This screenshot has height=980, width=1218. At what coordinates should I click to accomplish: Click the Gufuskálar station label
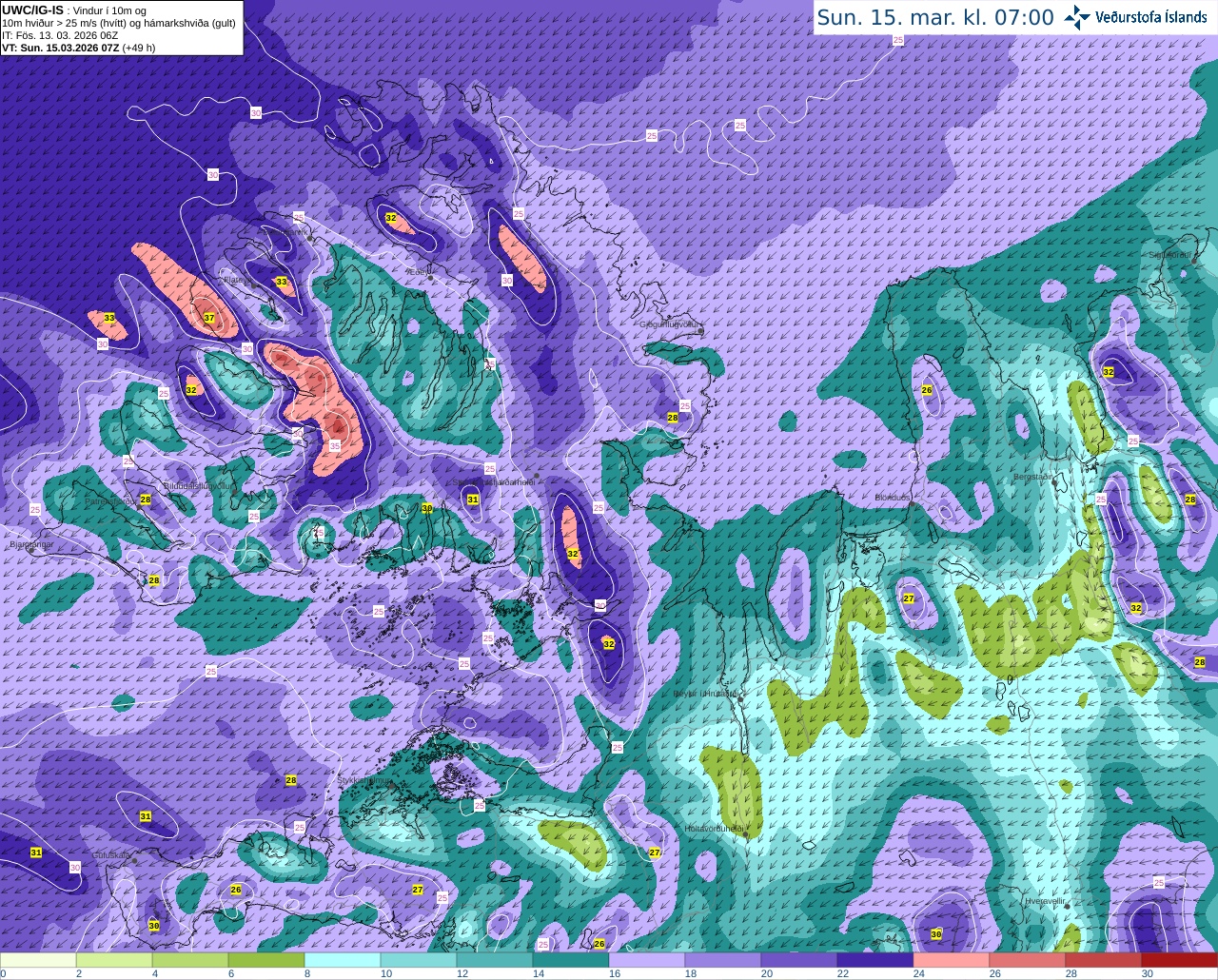[x=111, y=855]
